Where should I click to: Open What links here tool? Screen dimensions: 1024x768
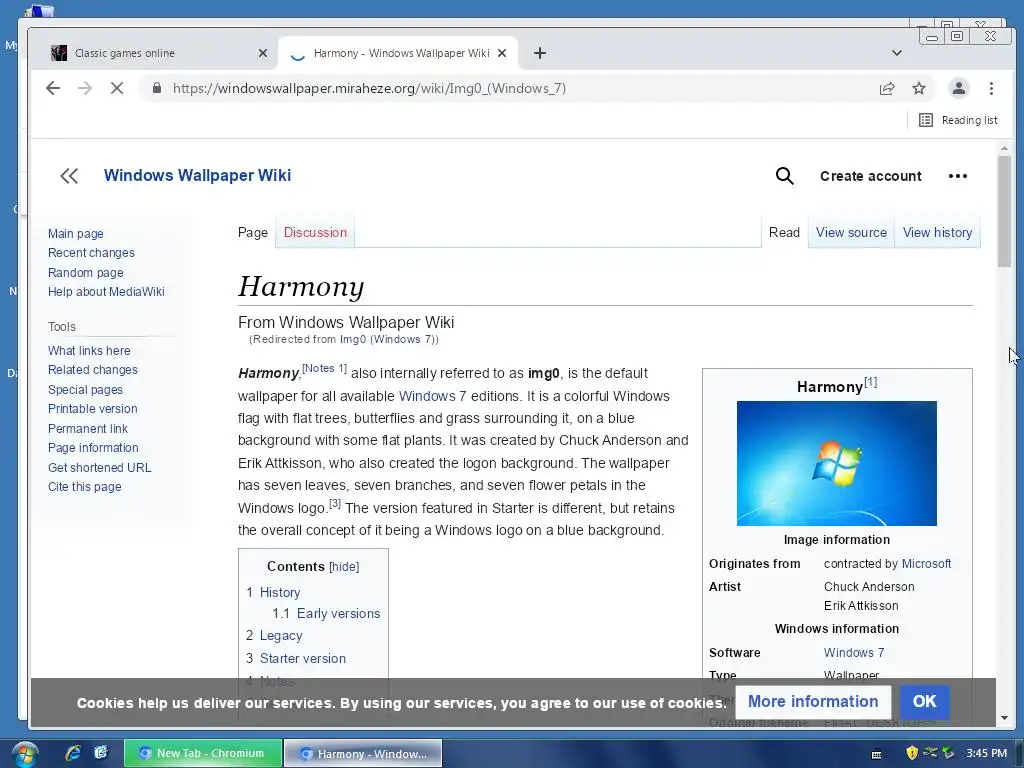89,351
